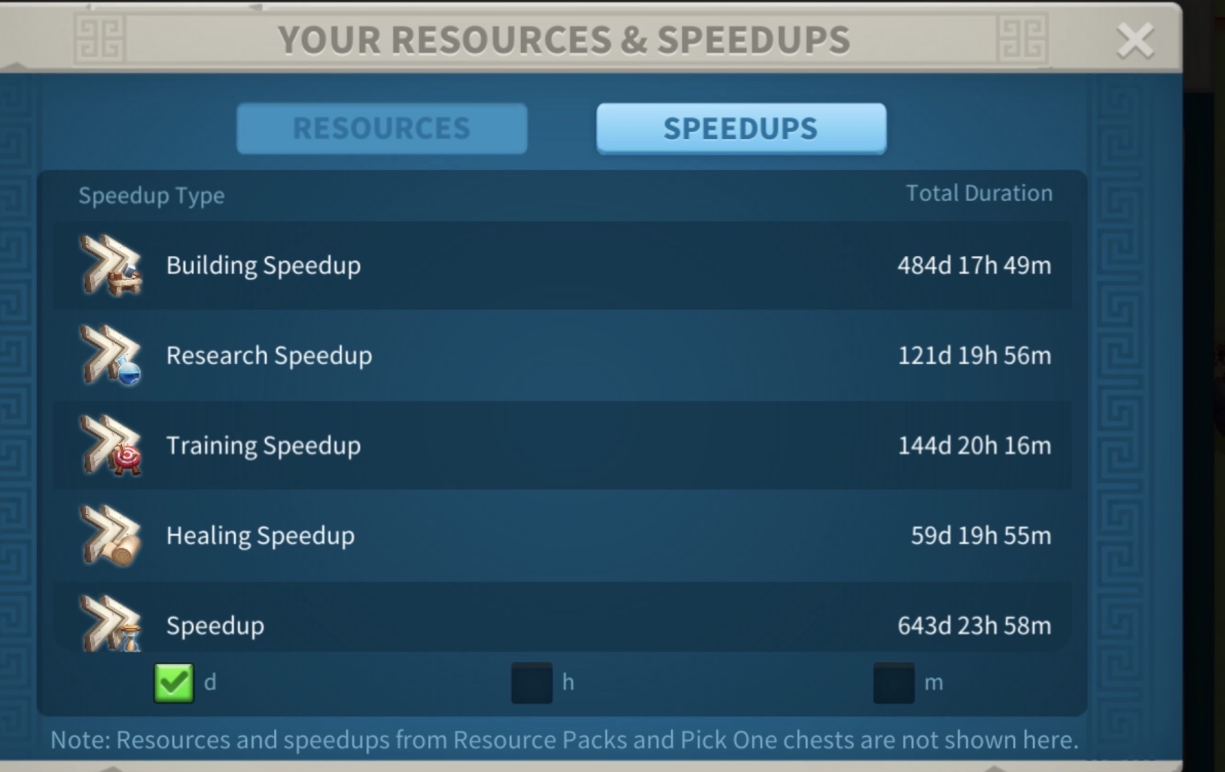
Task: Close the Resources & Speedups window
Action: click(x=1135, y=41)
